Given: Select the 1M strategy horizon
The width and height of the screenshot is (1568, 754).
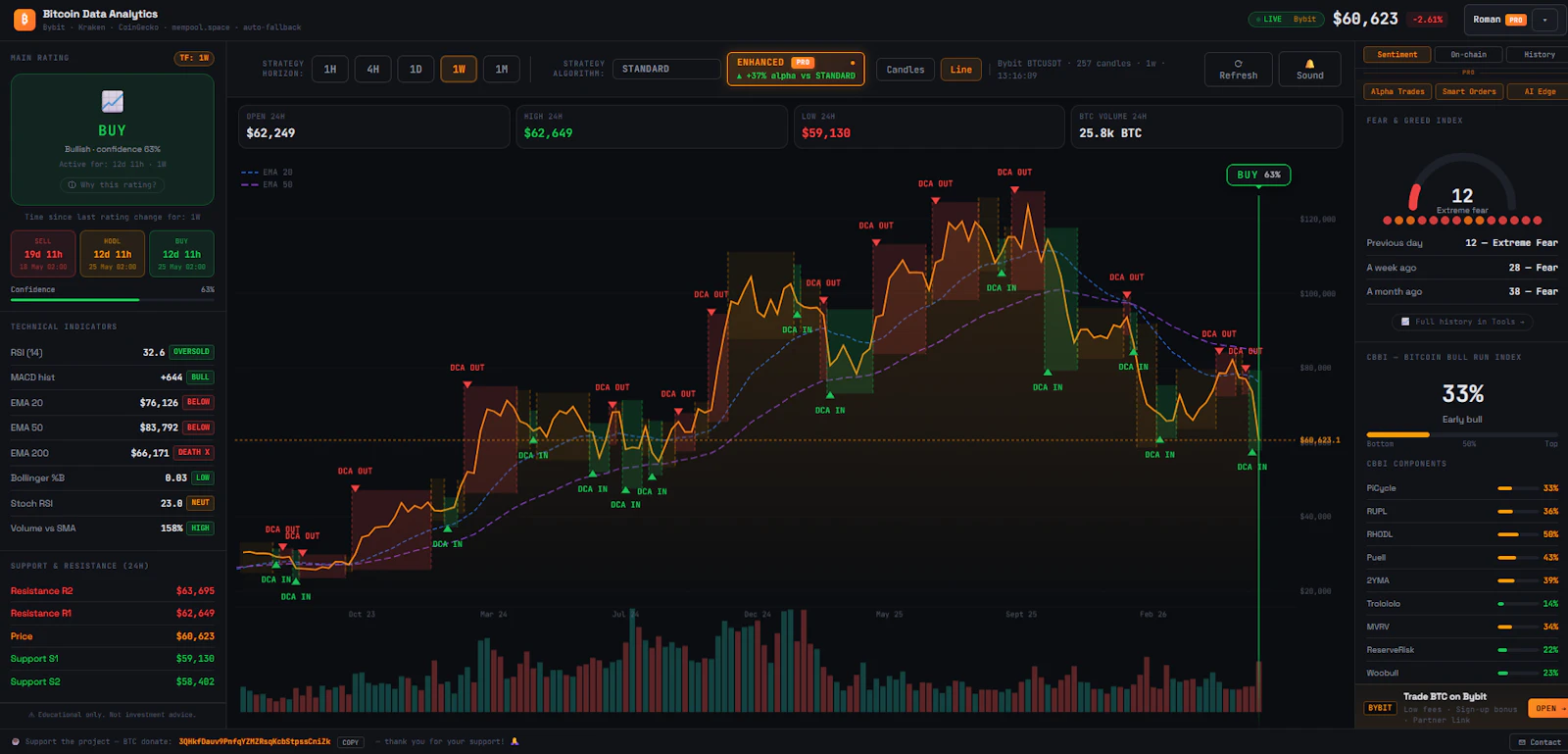Looking at the screenshot, I should coord(502,69).
